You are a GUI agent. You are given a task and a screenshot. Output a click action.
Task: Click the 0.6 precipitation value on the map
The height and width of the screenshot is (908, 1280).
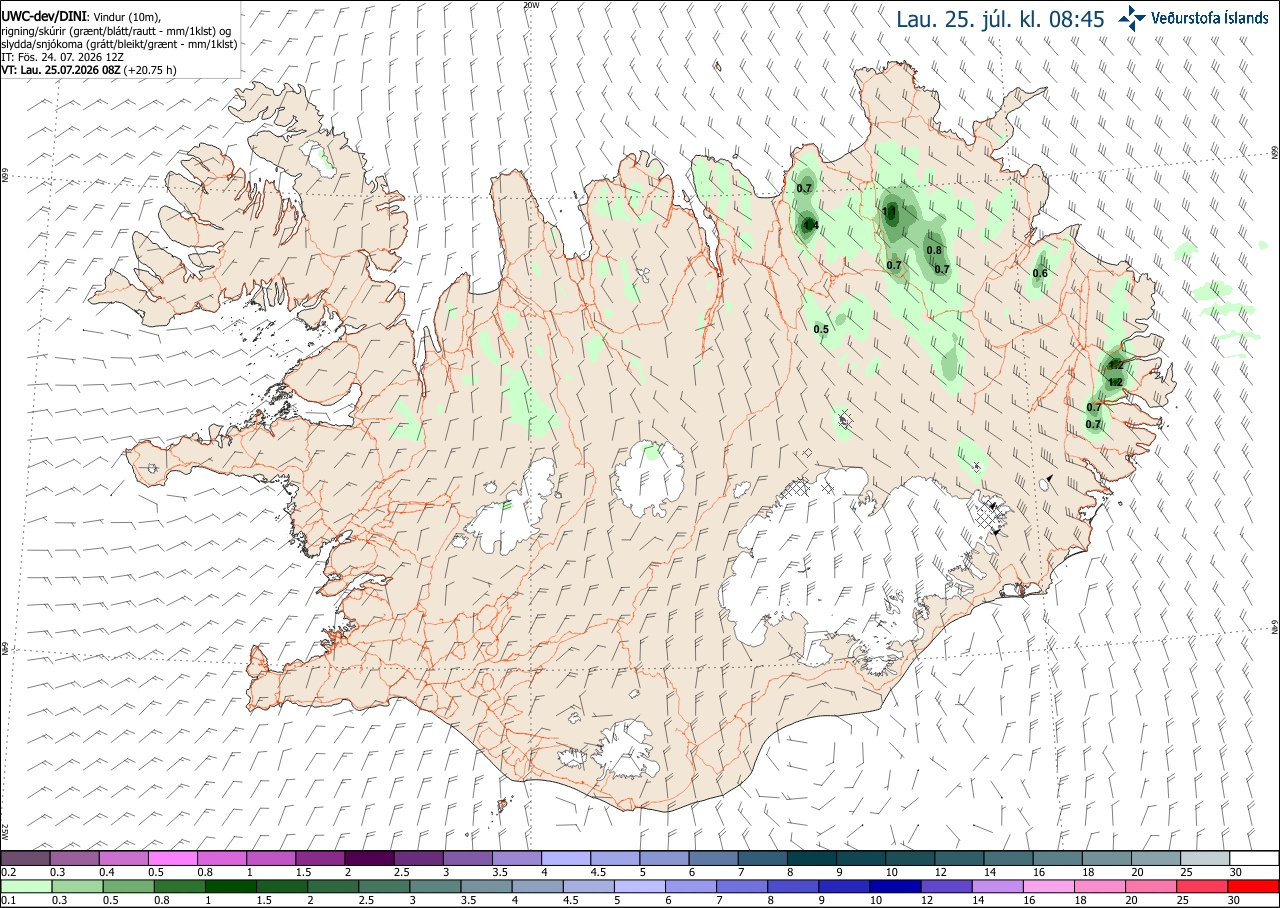(x=1040, y=273)
